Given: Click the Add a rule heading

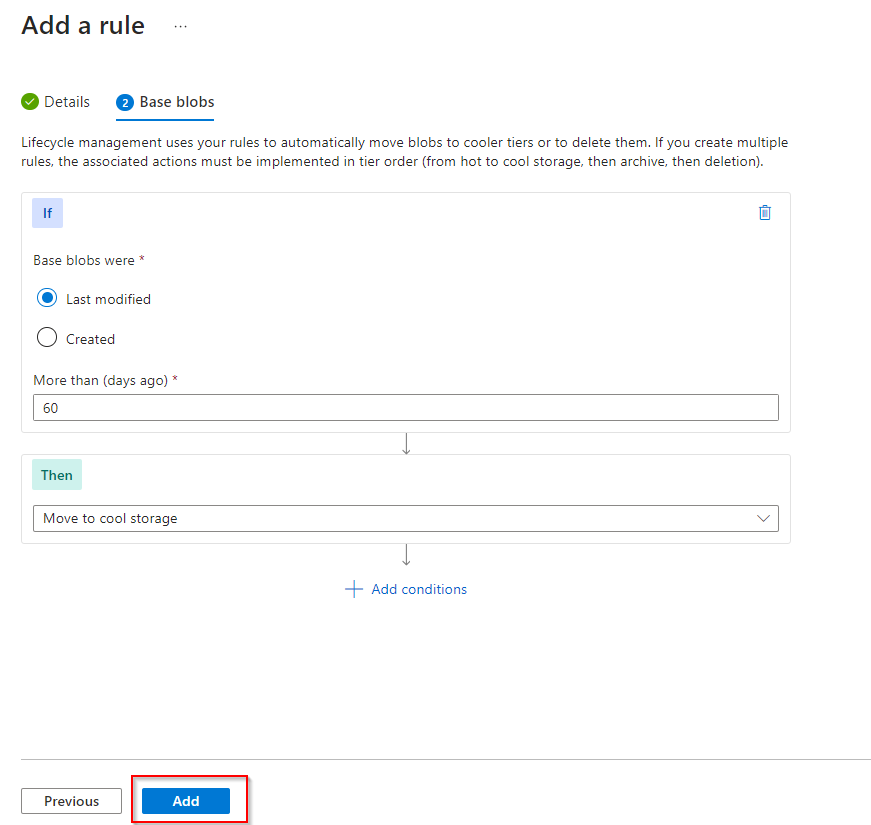Looking at the screenshot, I should (83, 26).
